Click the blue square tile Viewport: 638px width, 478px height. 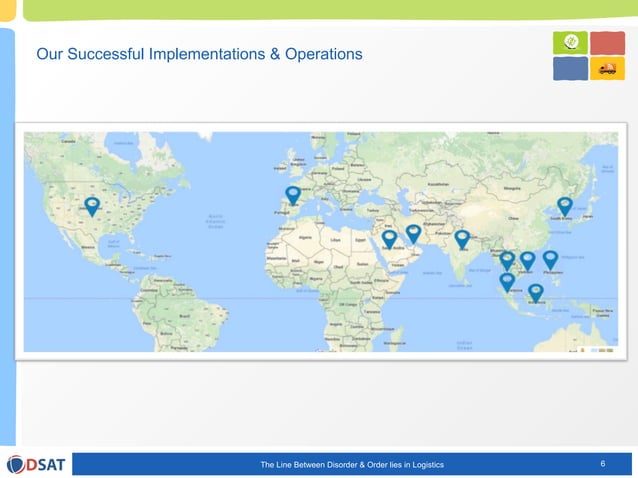570,68
